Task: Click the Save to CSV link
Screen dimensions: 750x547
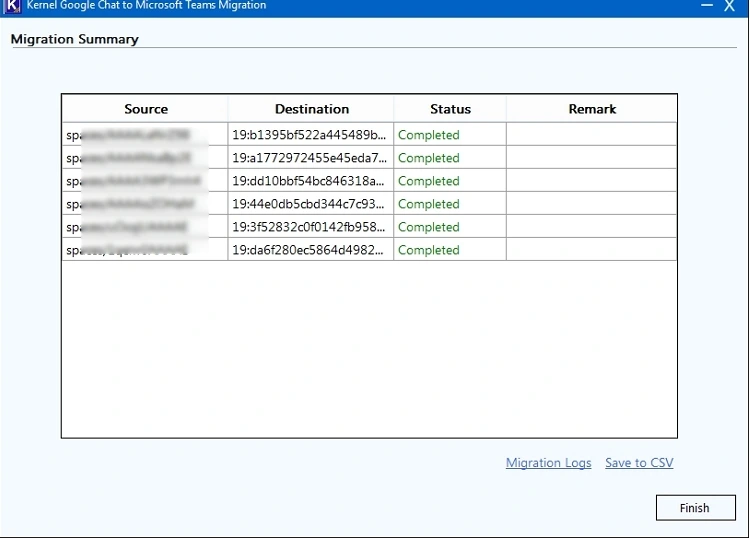Action: pos(639,463)
